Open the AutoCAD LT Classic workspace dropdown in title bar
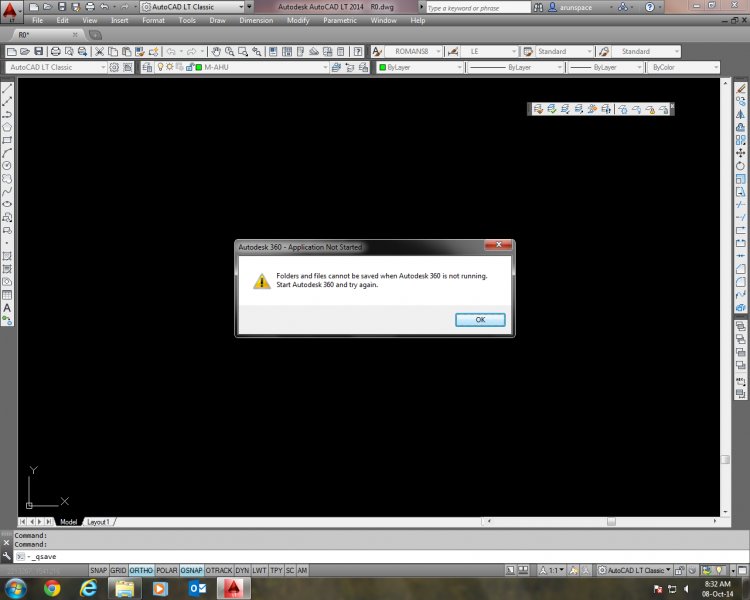The image size is (750, 600). point(241,7)
